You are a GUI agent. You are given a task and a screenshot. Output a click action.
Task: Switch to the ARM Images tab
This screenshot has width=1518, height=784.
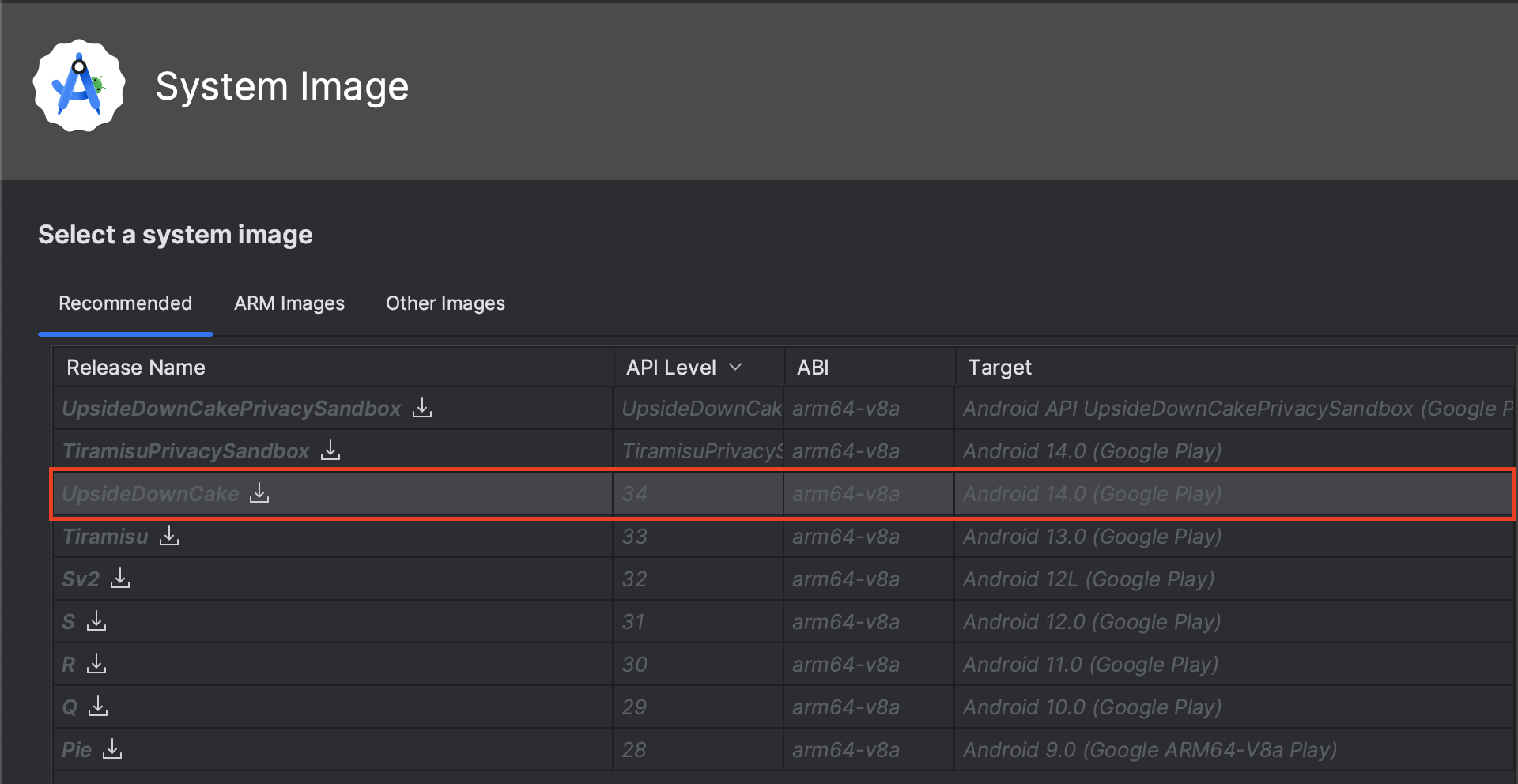pos(289,303)
